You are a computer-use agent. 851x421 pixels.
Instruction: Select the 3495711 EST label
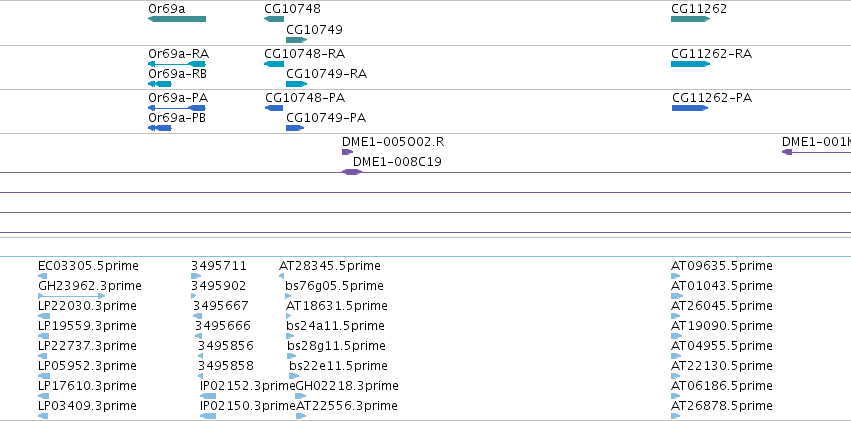click(219, 266)
